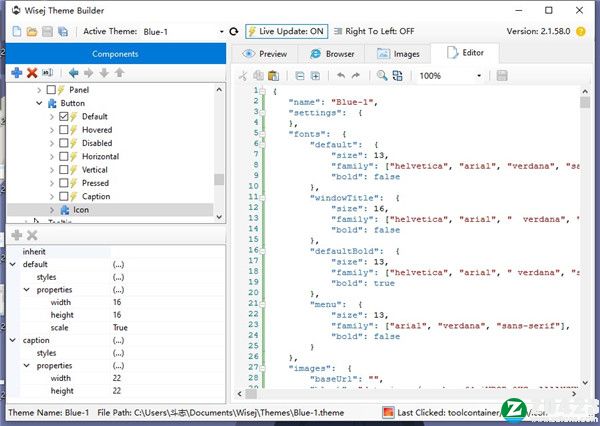
Task: Check the Hovered state checkbox
Action: (x=64, y=130)
